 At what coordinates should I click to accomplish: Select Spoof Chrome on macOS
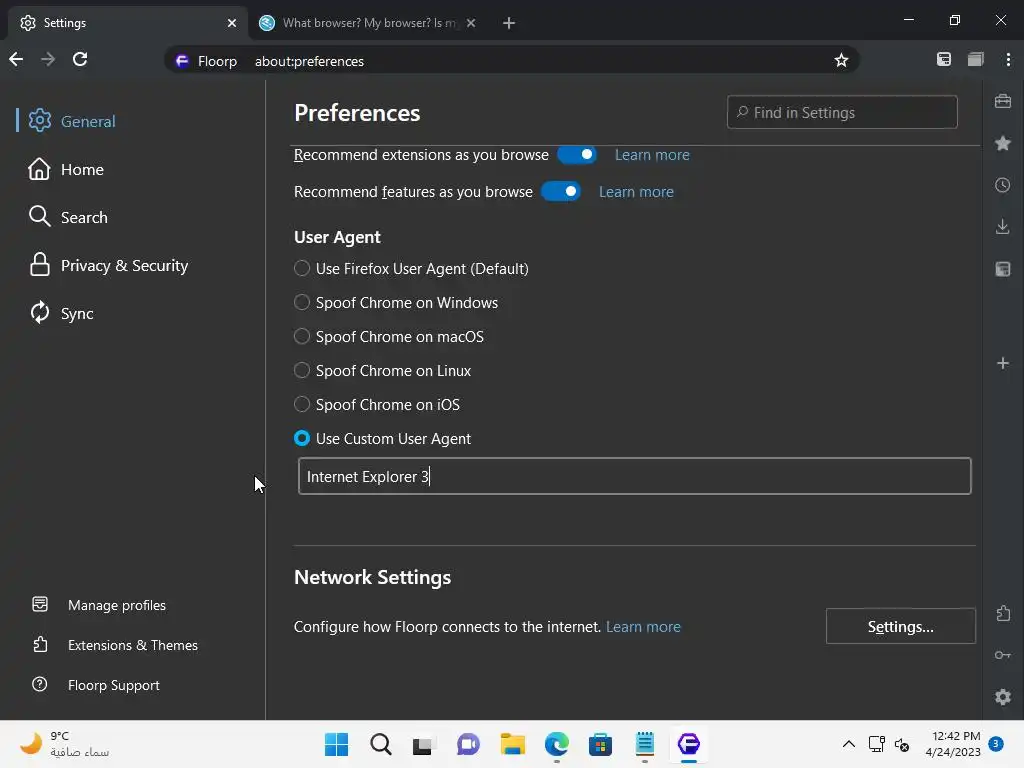(302, 336)
